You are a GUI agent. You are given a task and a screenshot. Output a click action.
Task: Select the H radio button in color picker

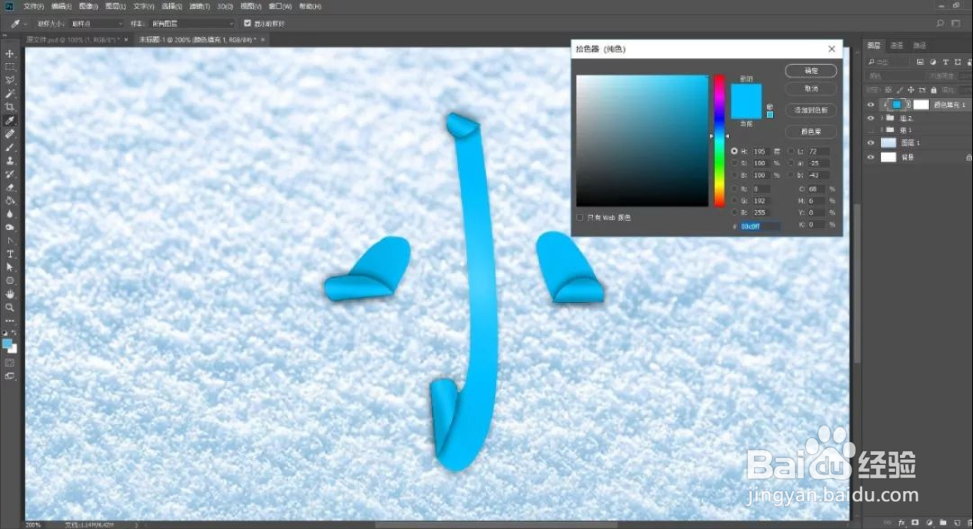[x=735, y=151]
